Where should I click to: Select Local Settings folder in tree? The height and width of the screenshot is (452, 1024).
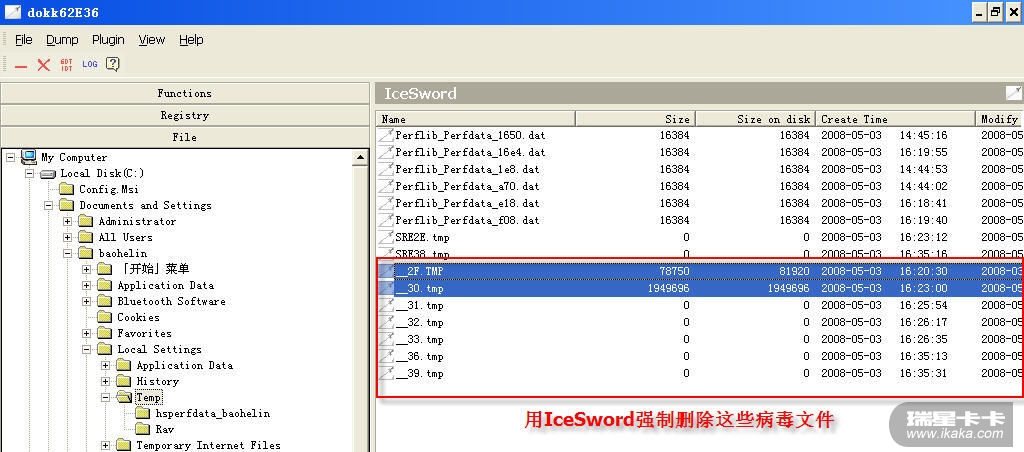[x=159, y=349]
